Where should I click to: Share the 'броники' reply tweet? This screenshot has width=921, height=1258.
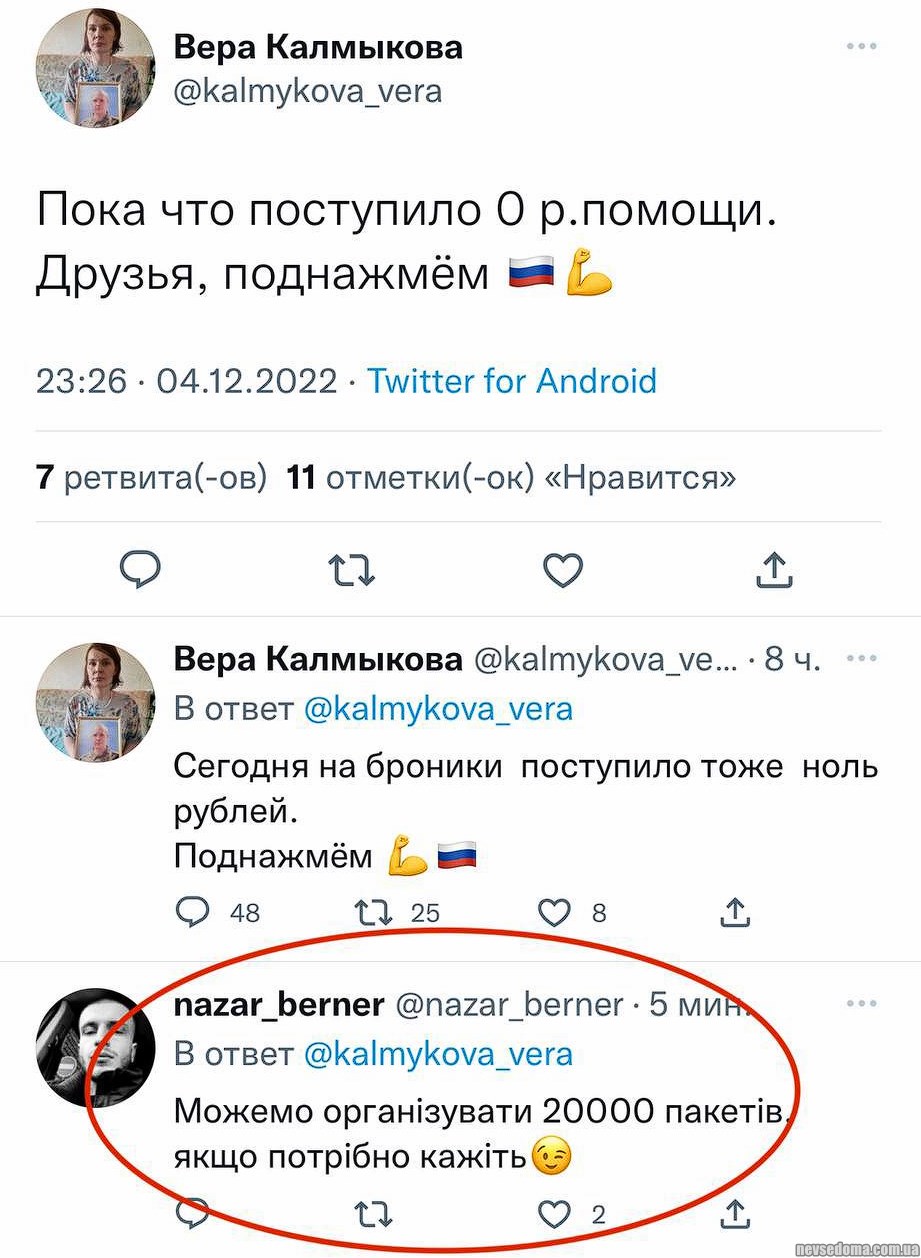pos(735,911)
